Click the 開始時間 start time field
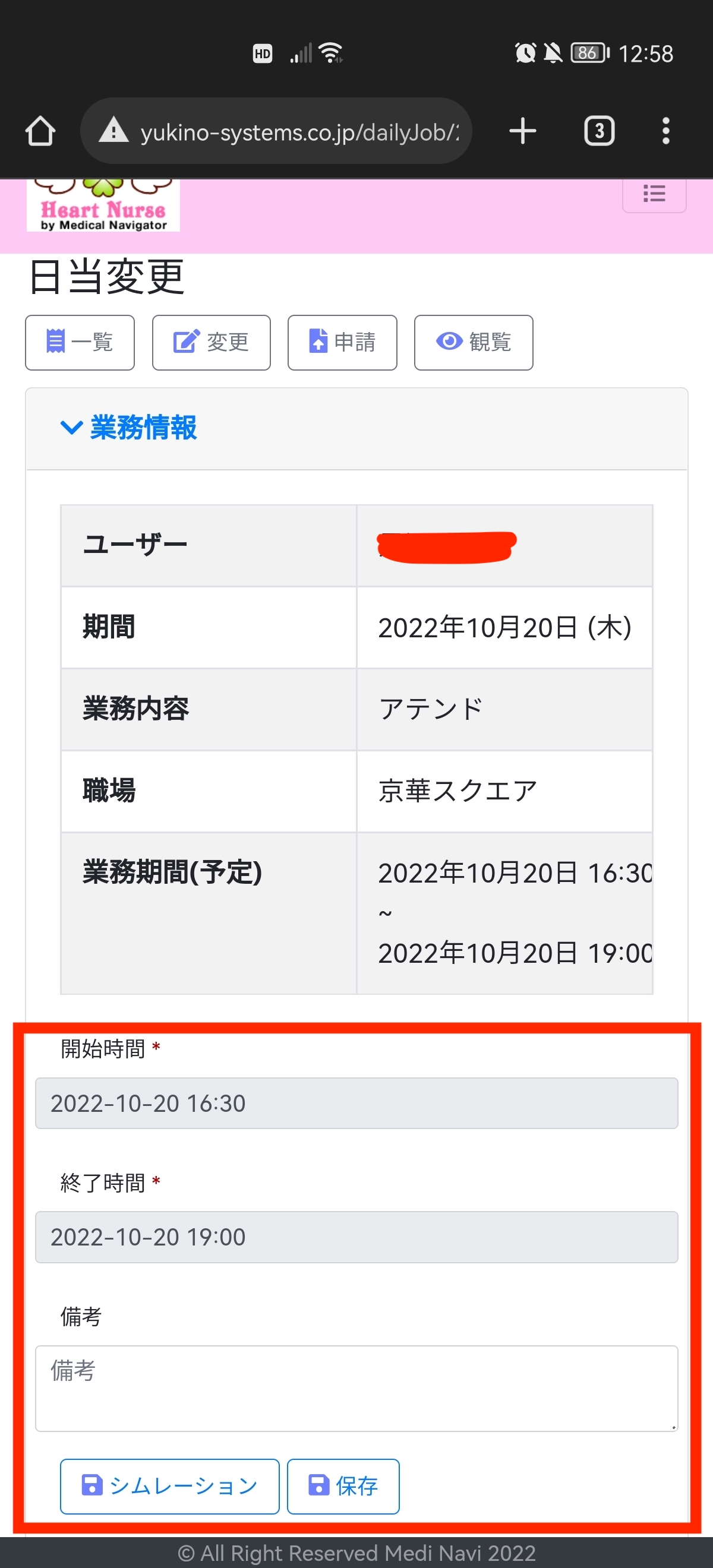Image resolution: width=713 pixels, height=1568 pixels. pyautogui.click(x=356, y=1103)
